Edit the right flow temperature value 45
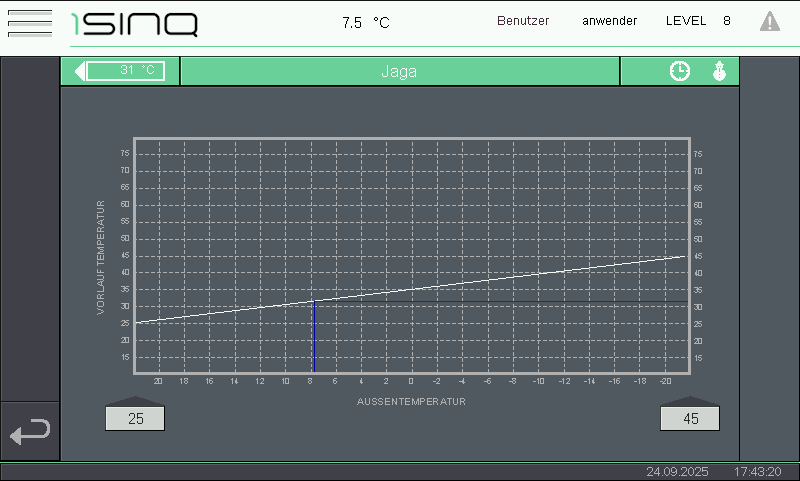 tap(690, 419)
